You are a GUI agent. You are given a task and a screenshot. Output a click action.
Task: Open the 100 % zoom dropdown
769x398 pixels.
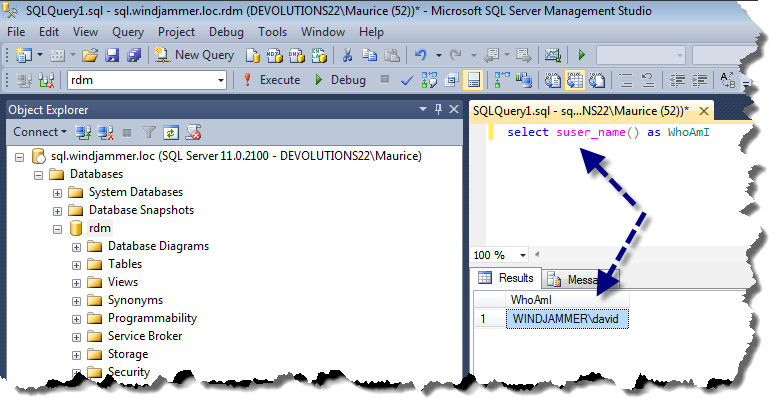pos(522,255)
